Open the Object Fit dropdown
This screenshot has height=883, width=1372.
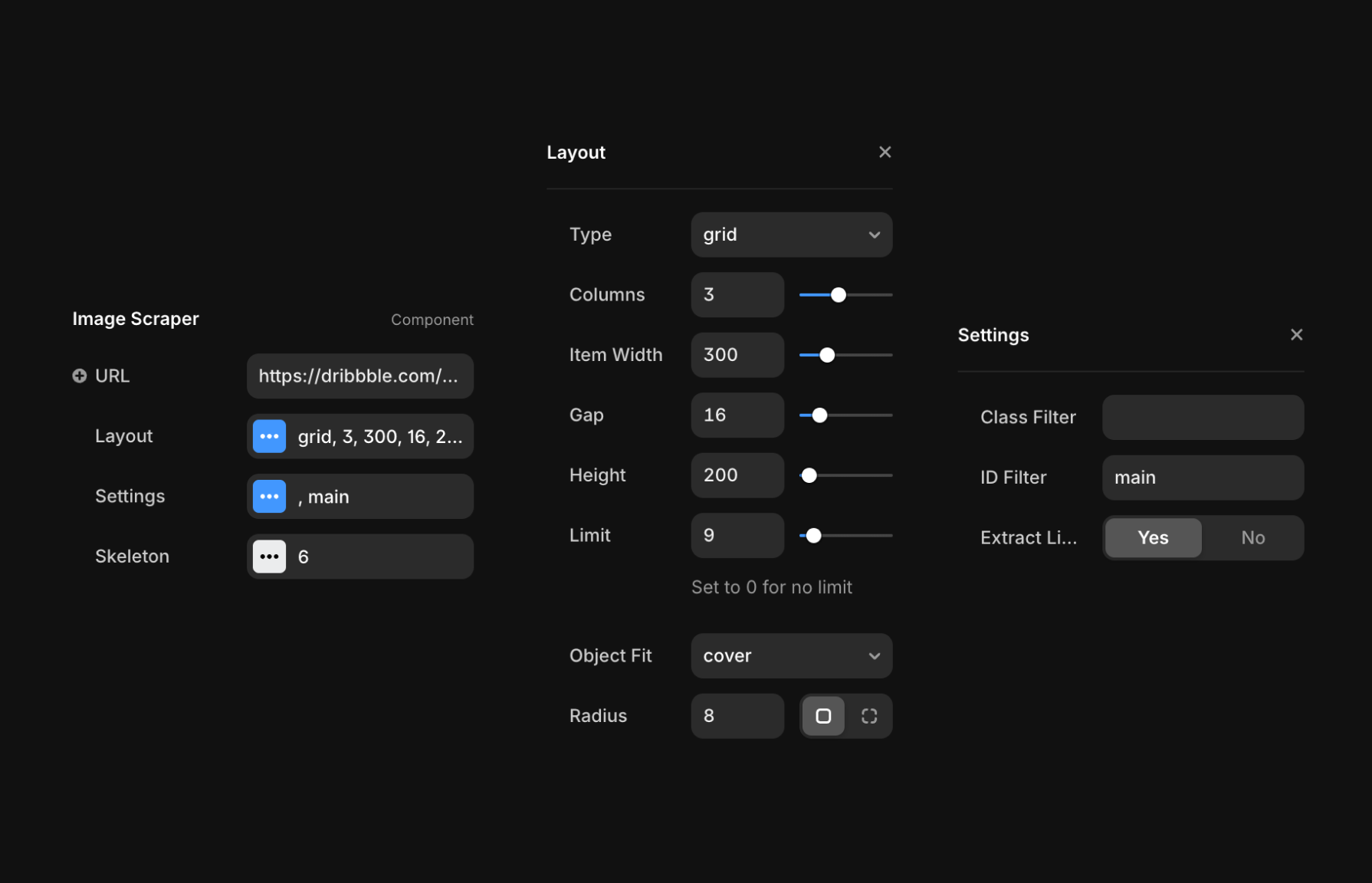coord(791,656)
